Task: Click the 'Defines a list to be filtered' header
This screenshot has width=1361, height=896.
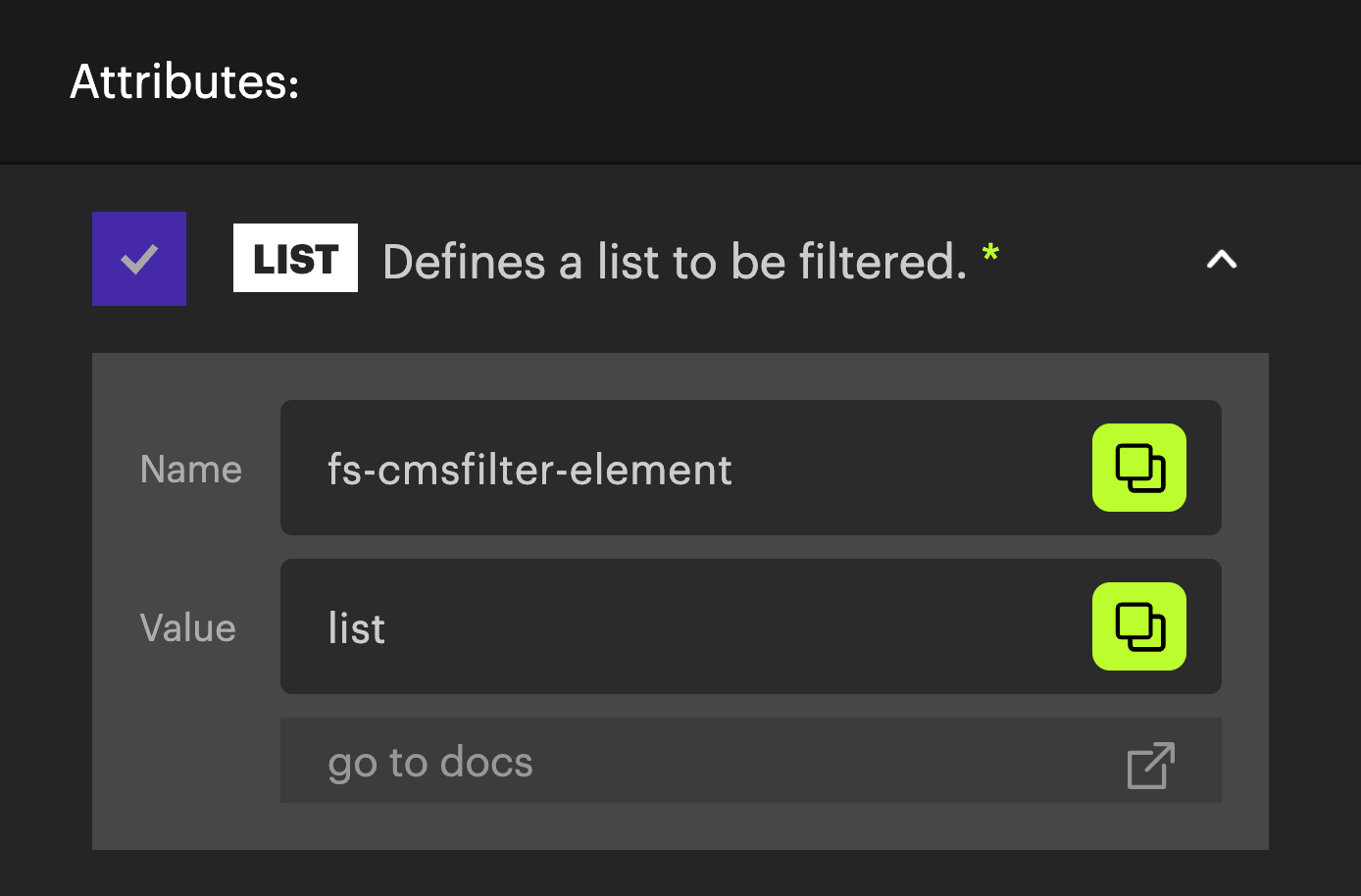Action: tap(675, 262)
